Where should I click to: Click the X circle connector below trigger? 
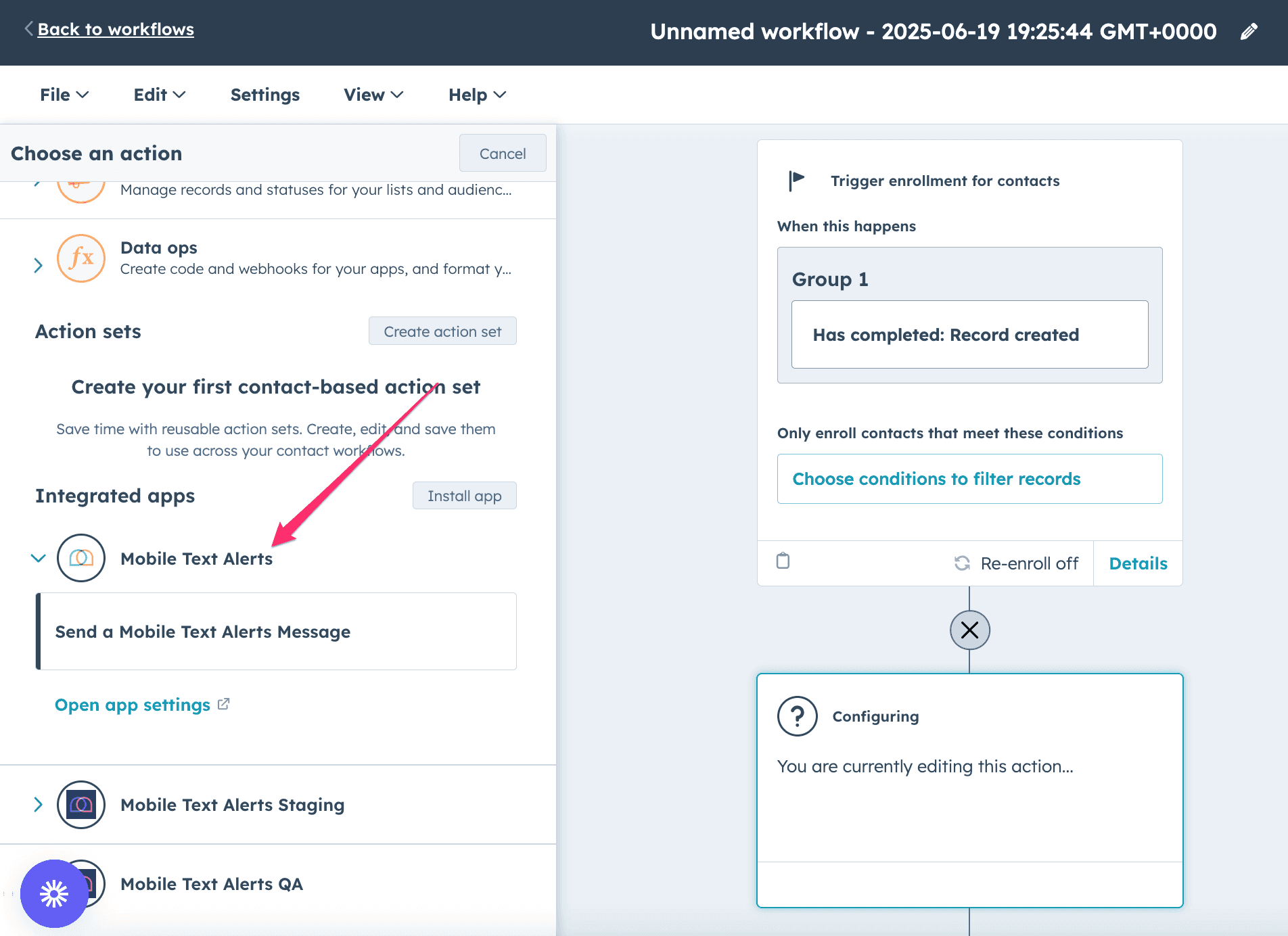coord(969,630)
